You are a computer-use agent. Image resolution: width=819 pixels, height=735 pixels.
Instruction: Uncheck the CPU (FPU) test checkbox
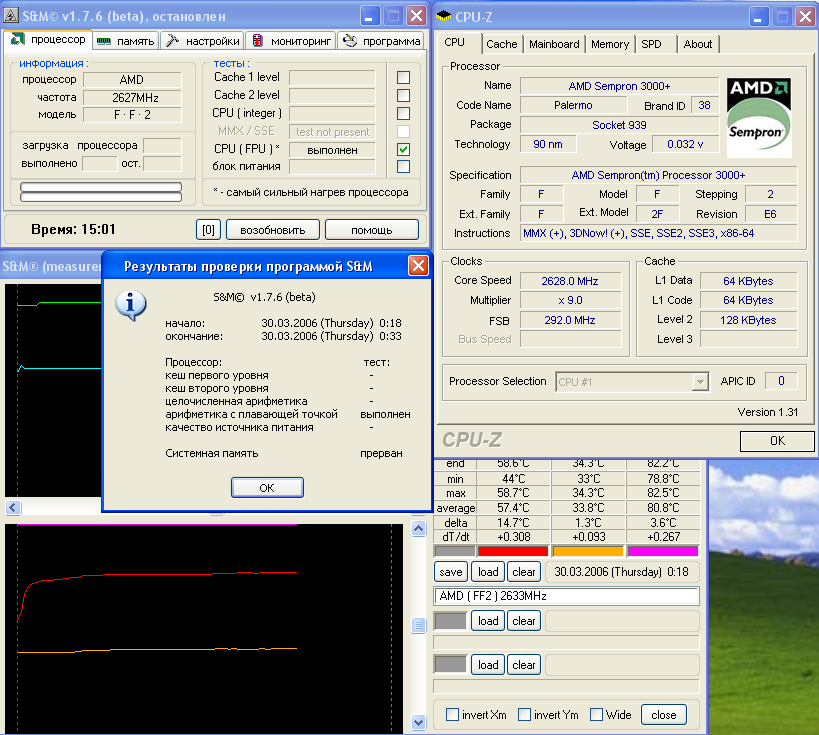point(403,149)
